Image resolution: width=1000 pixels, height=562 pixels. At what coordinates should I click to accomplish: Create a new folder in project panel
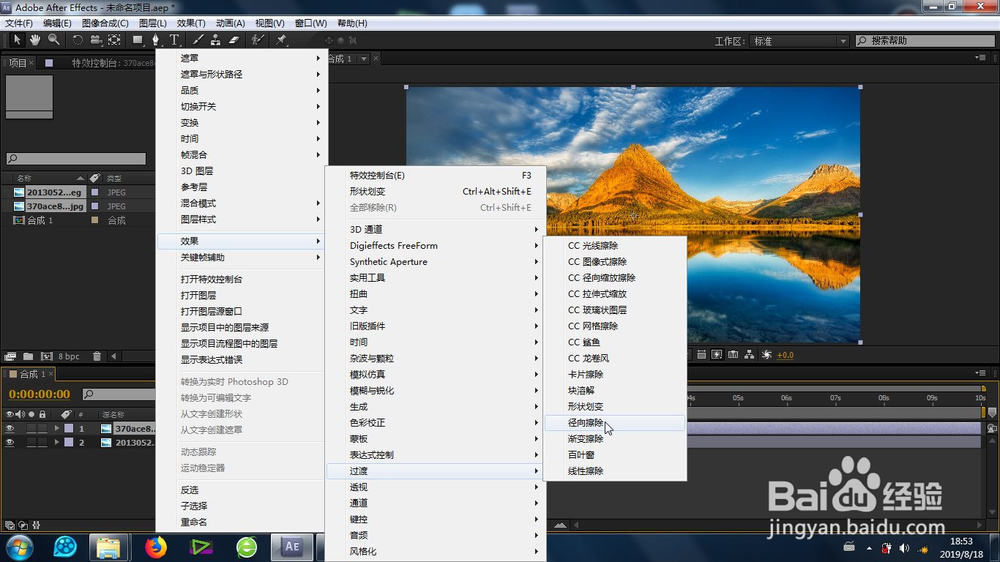pyautogui.click(x=28, y=356)
